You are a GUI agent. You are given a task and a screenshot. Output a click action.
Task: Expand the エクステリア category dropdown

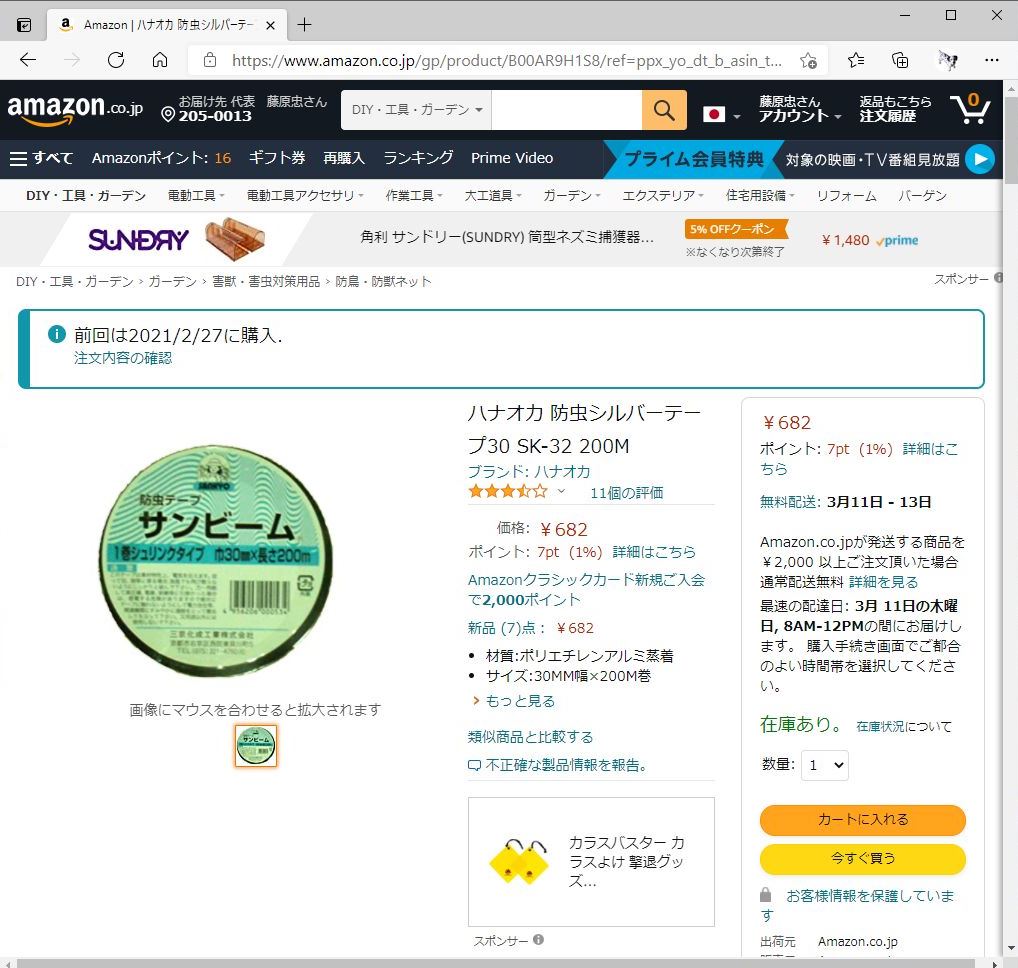click(x=663, y=195)
